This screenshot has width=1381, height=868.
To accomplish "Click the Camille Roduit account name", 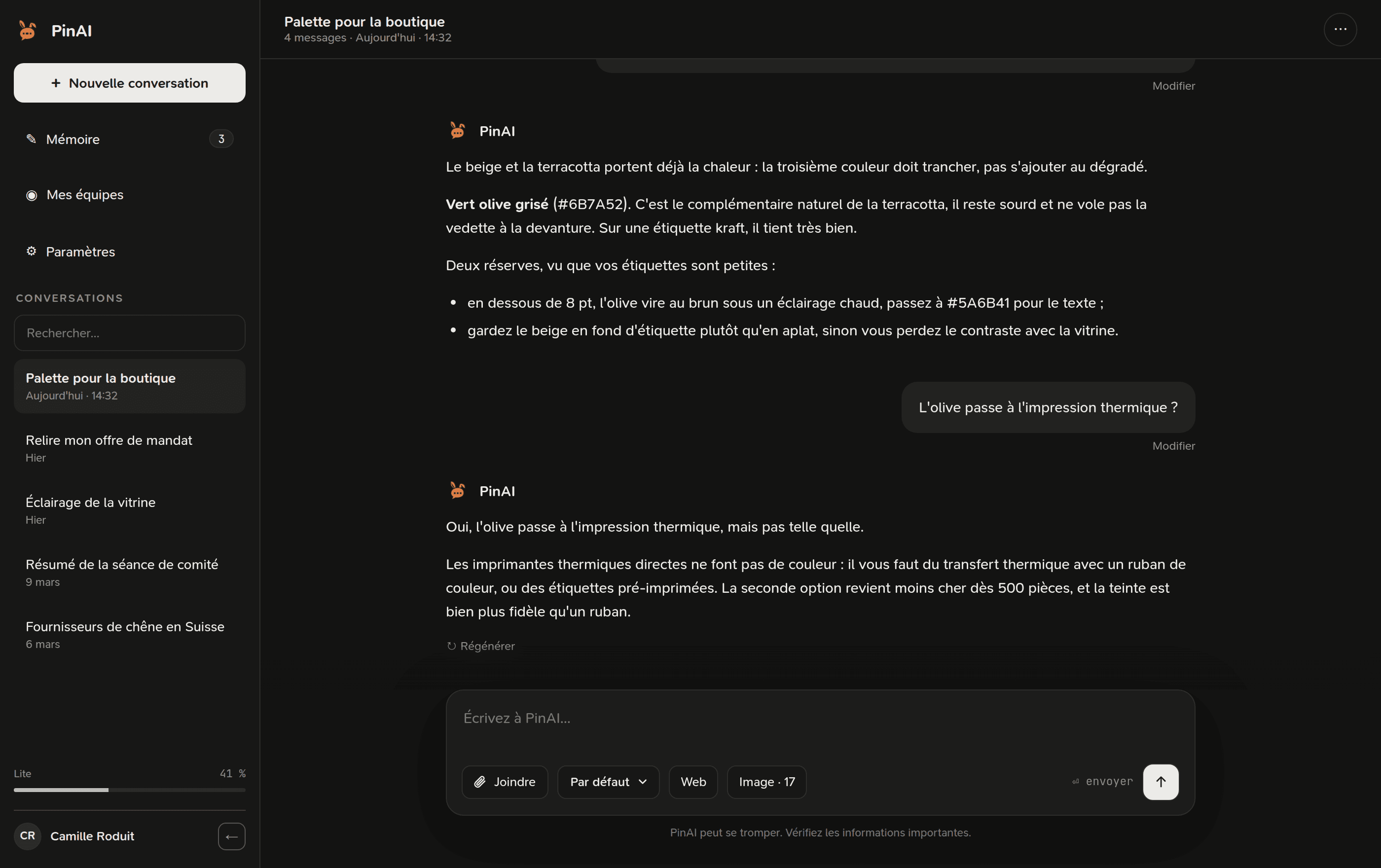I will point(92,836).
